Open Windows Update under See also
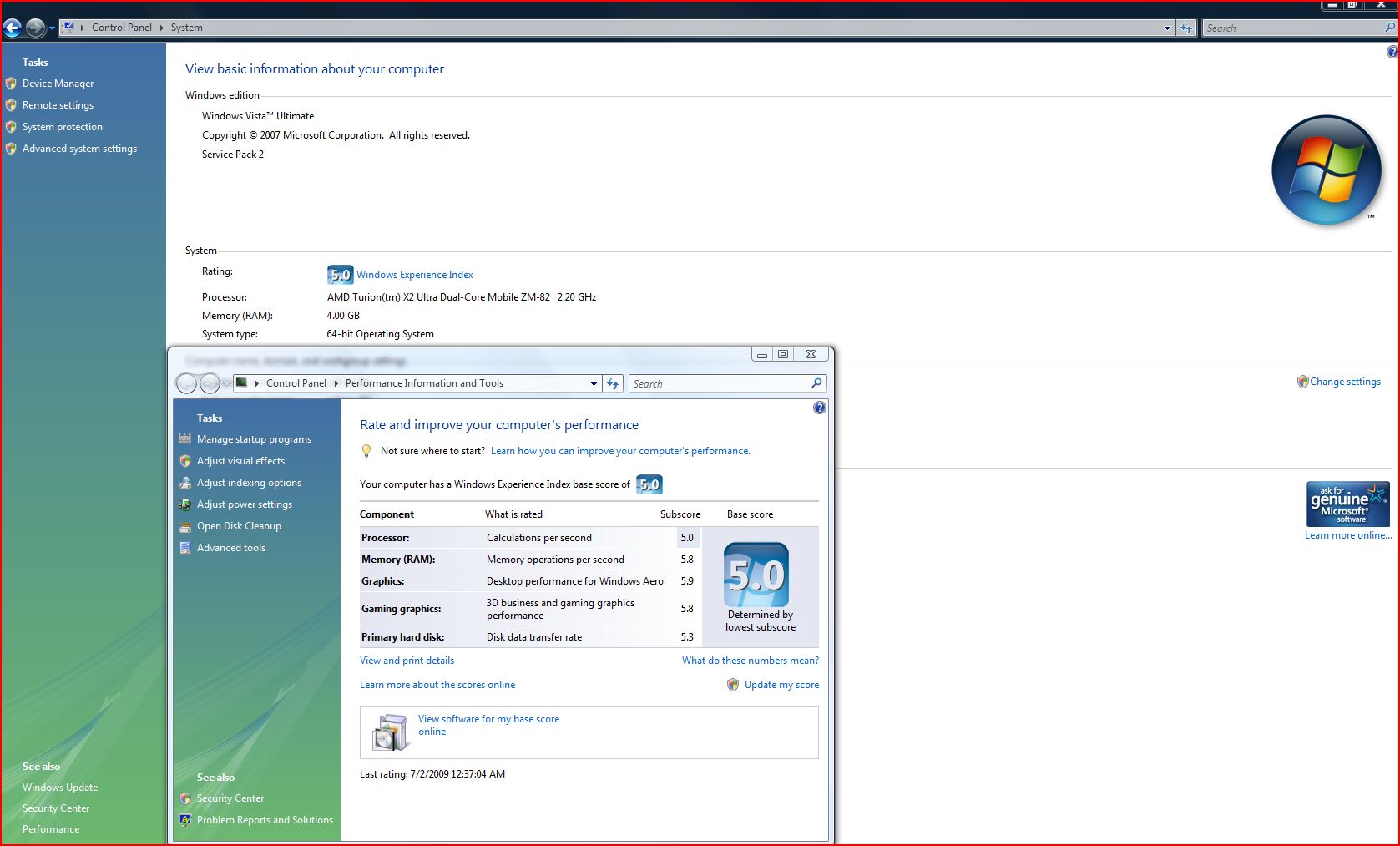This screenshot has height=846, width=1400. point(60,788)
